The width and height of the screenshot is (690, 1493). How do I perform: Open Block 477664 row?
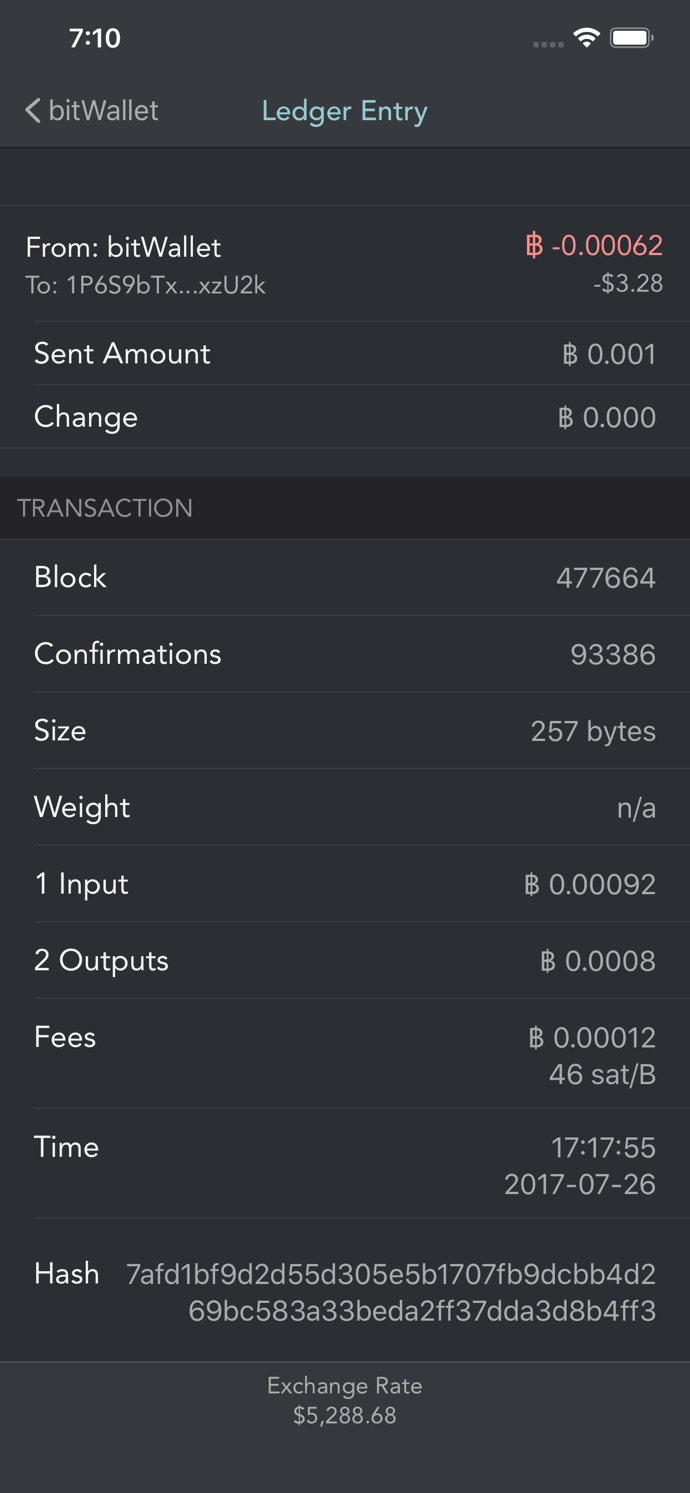(x=344, y=578)
